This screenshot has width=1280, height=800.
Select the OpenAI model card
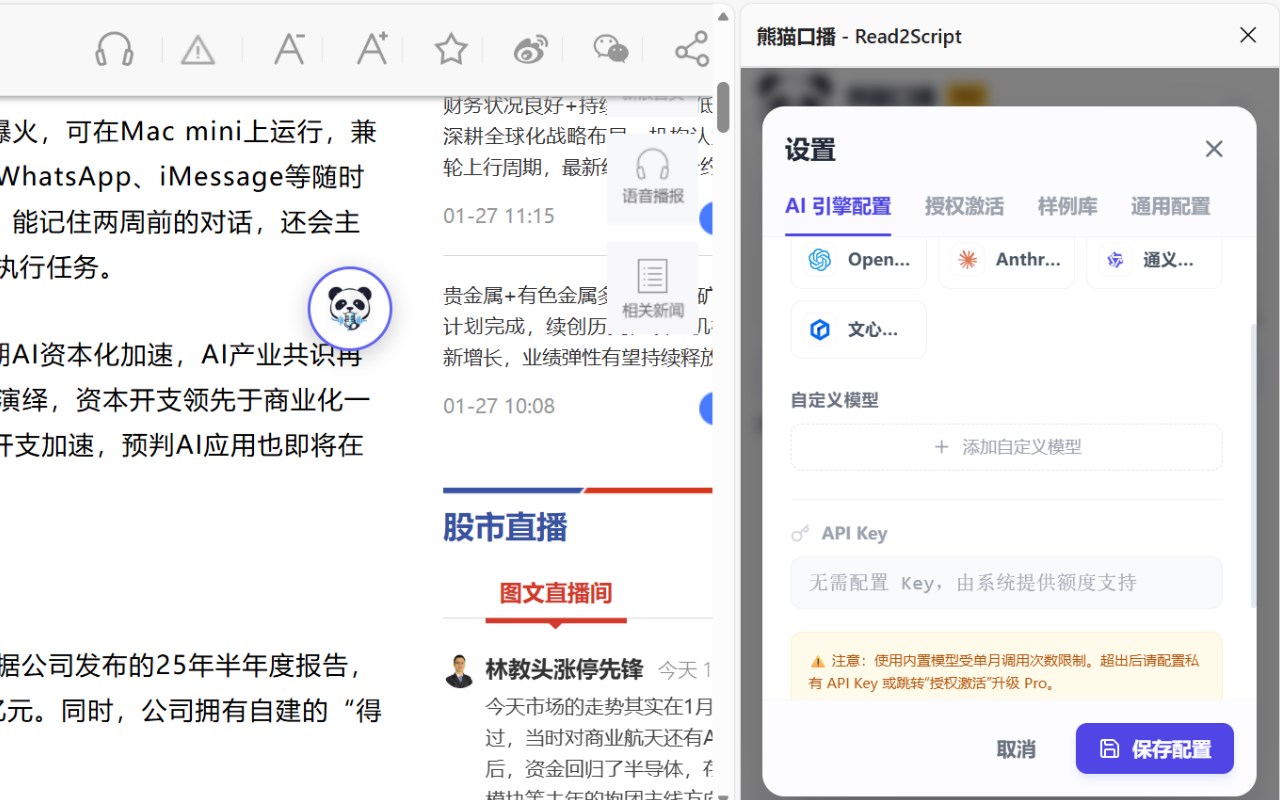click(x=859, y=260)
